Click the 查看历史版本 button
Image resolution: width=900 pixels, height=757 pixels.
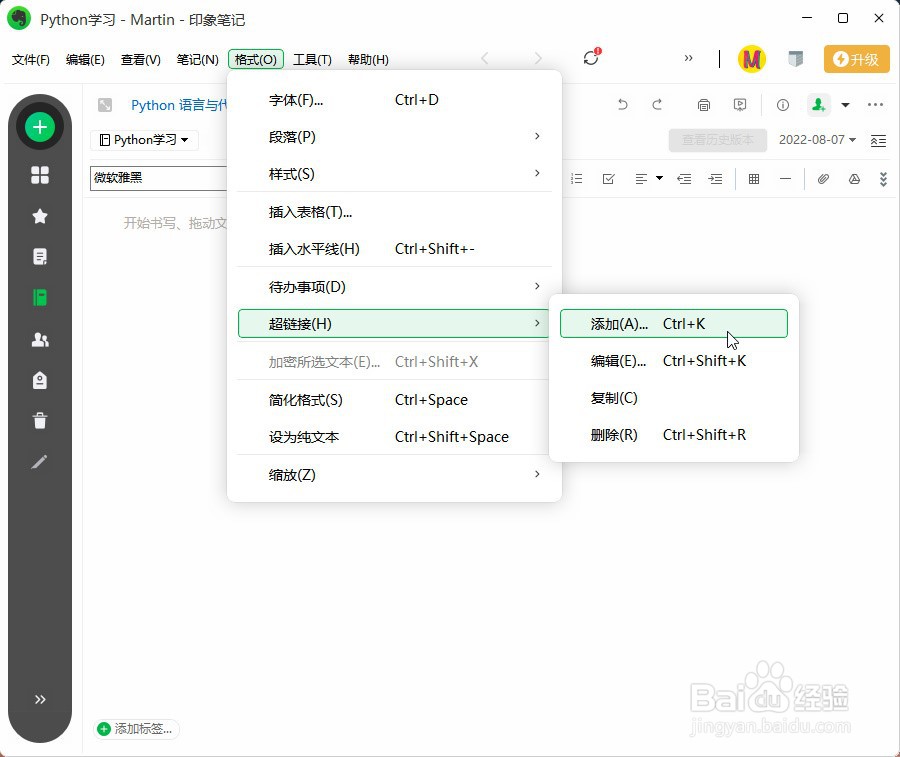717,140
